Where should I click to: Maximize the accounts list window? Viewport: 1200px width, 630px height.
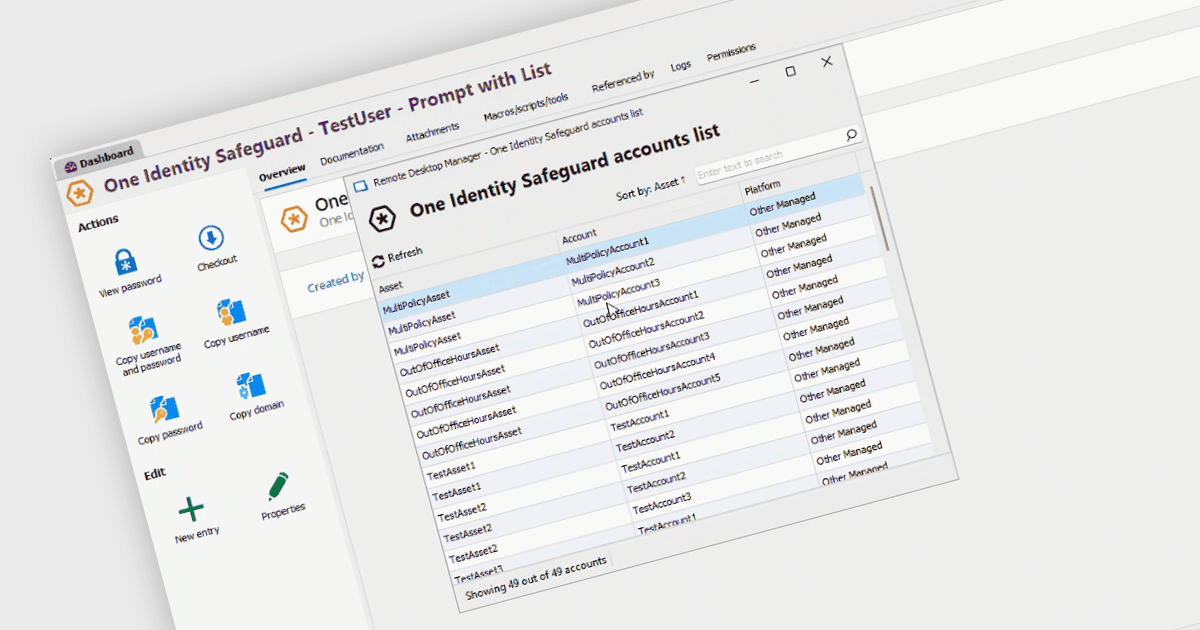pyautogui.click(x=790, y=71)
